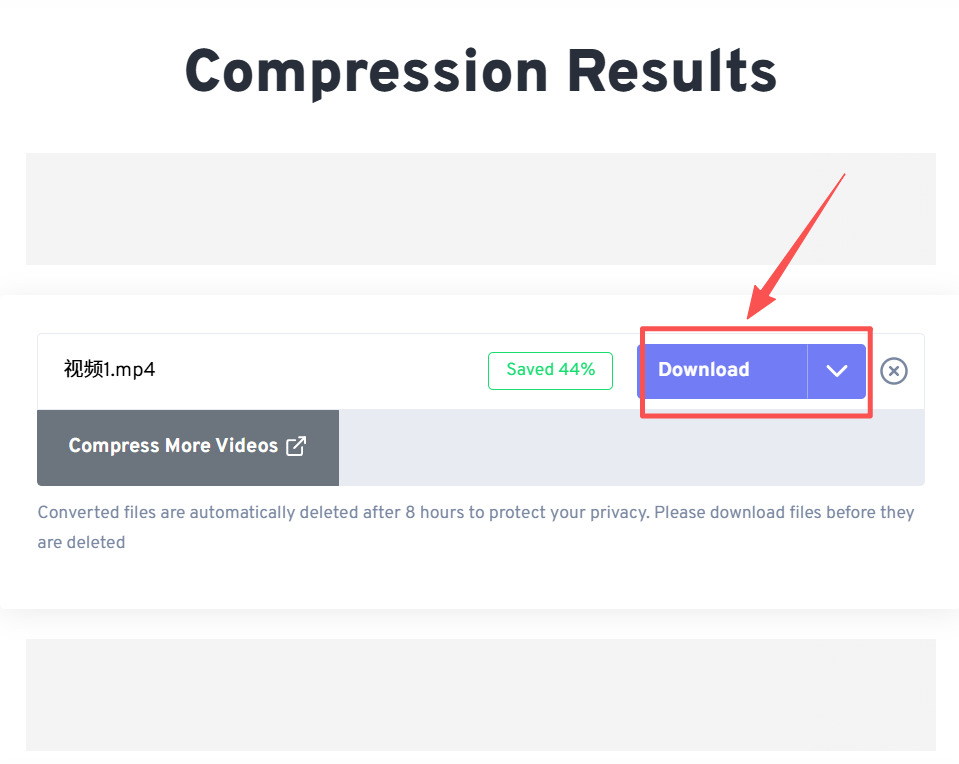Click the green Saved 44% badge
The width and height of the screenshot is (959, 764).
click(x=550, y=371)
